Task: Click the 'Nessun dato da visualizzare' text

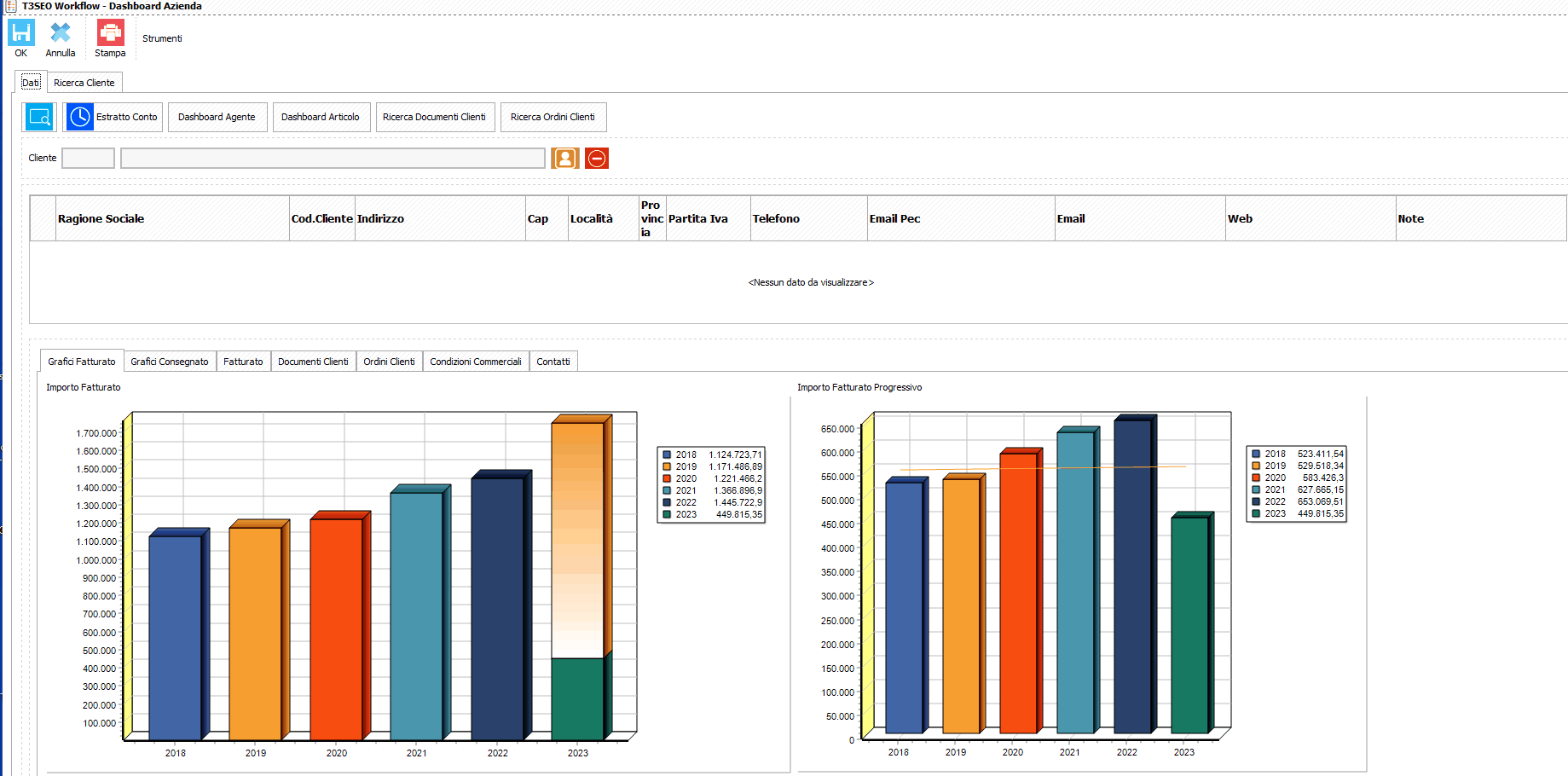Action: pyautogui.click(x=811, y=282)
